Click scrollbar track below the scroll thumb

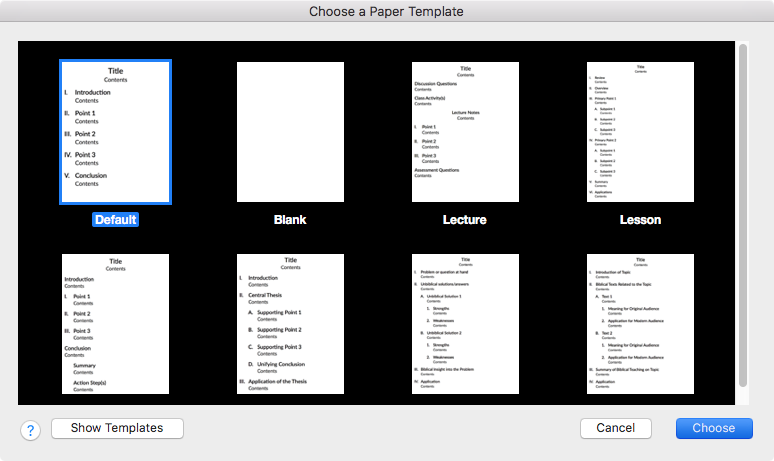tap(742, 396)
